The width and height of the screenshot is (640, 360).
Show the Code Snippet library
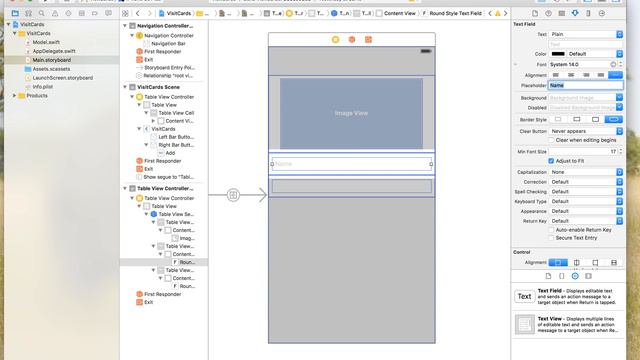(562, 276)
